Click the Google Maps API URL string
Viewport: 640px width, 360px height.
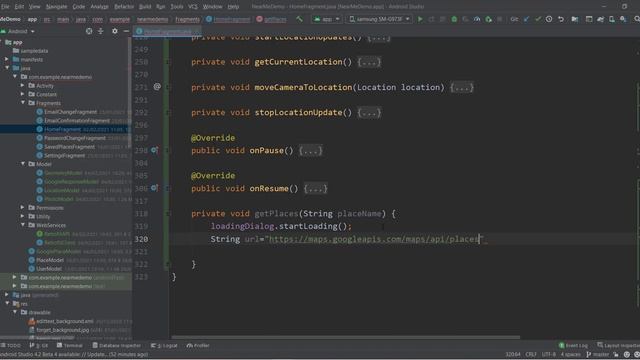click(x=374, y=239)
